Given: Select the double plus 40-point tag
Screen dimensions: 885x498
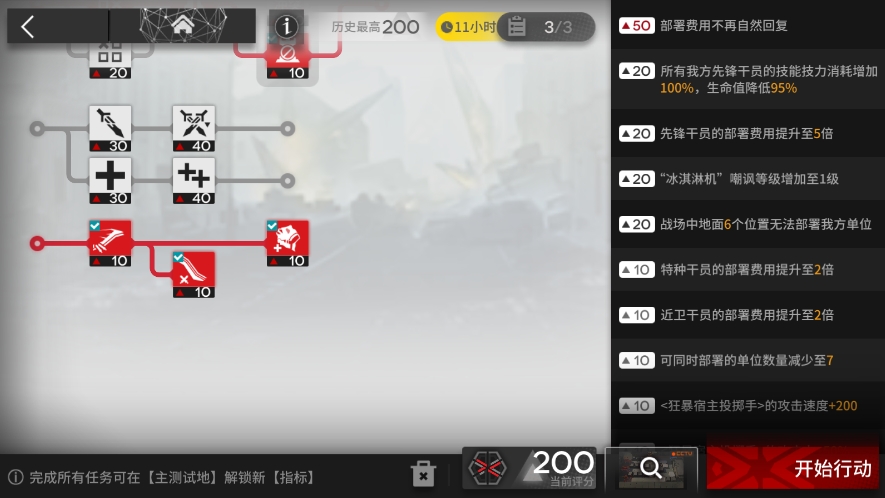Looking at the screenshot, I should point(194,181).
